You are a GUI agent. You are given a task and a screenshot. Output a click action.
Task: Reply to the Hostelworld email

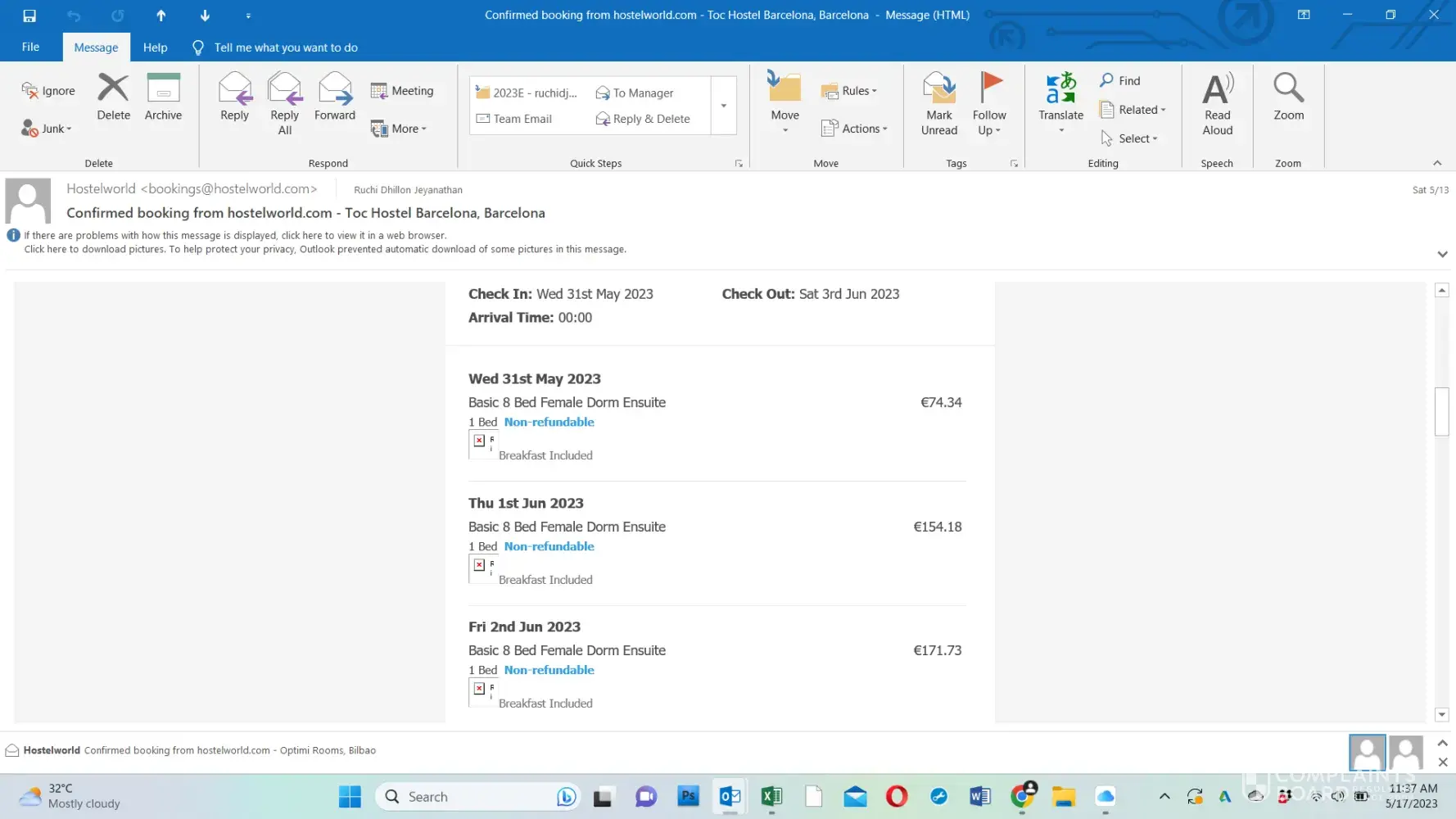(234, 97)
